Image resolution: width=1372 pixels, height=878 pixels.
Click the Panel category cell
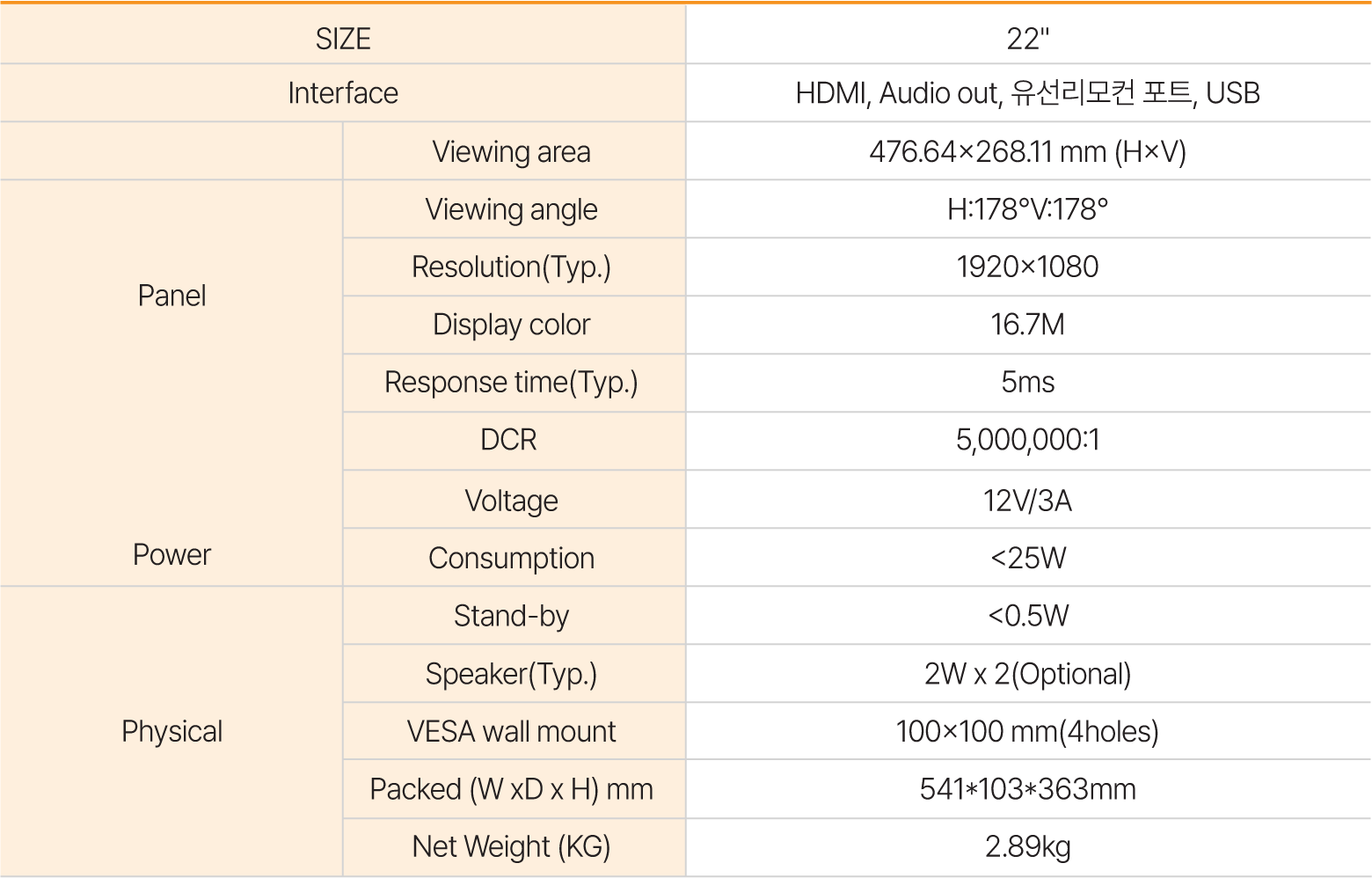[x=171, y=296]
